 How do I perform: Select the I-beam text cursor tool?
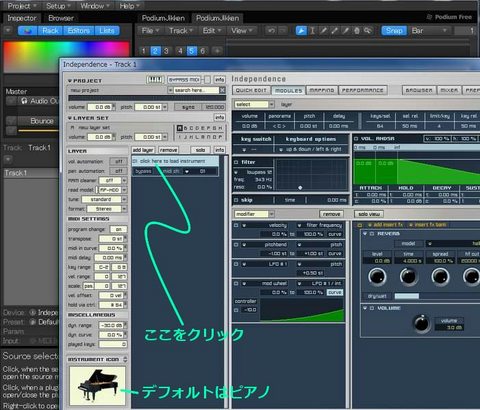312,31
